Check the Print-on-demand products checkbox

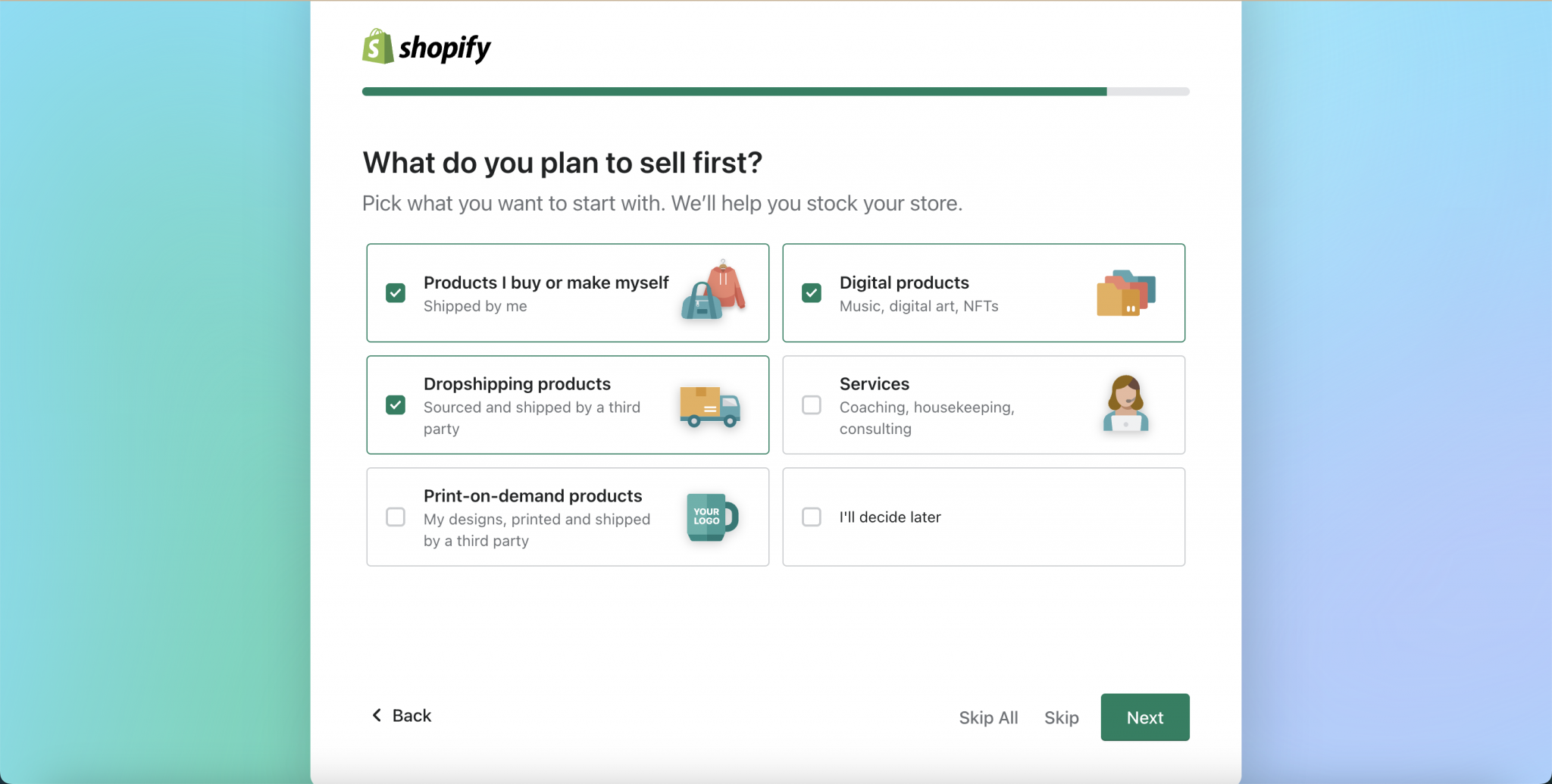[x=396, y=517]
